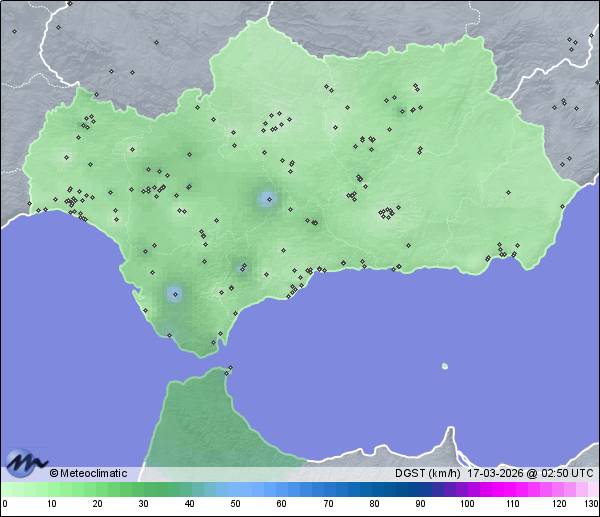Click the 80 km/h dark blue scale segment
The width and height of the screenshot is (600, 517).
[374, 489]
